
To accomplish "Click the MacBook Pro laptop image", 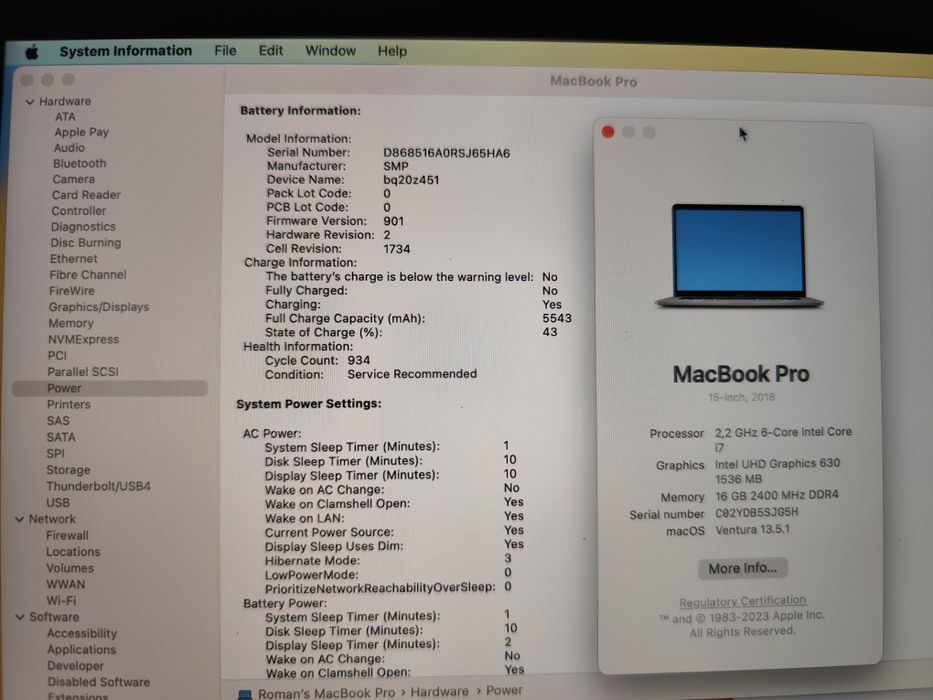I will 739,257.
